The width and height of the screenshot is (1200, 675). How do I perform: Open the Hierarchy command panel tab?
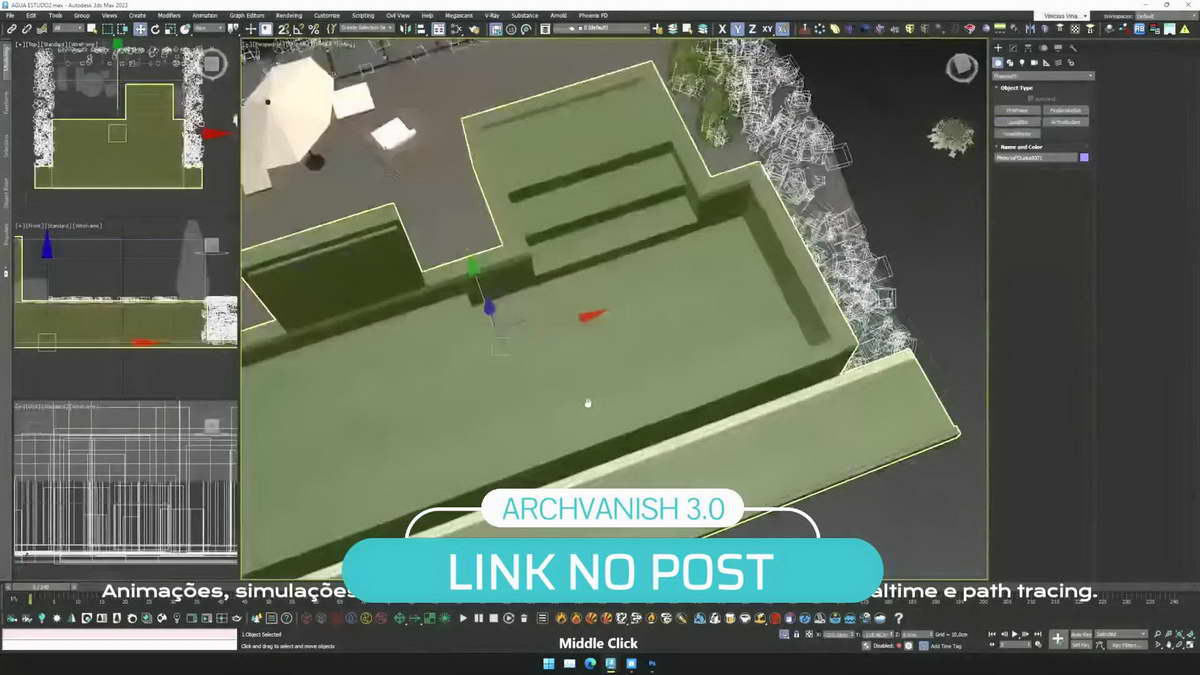pos(1028,48)
